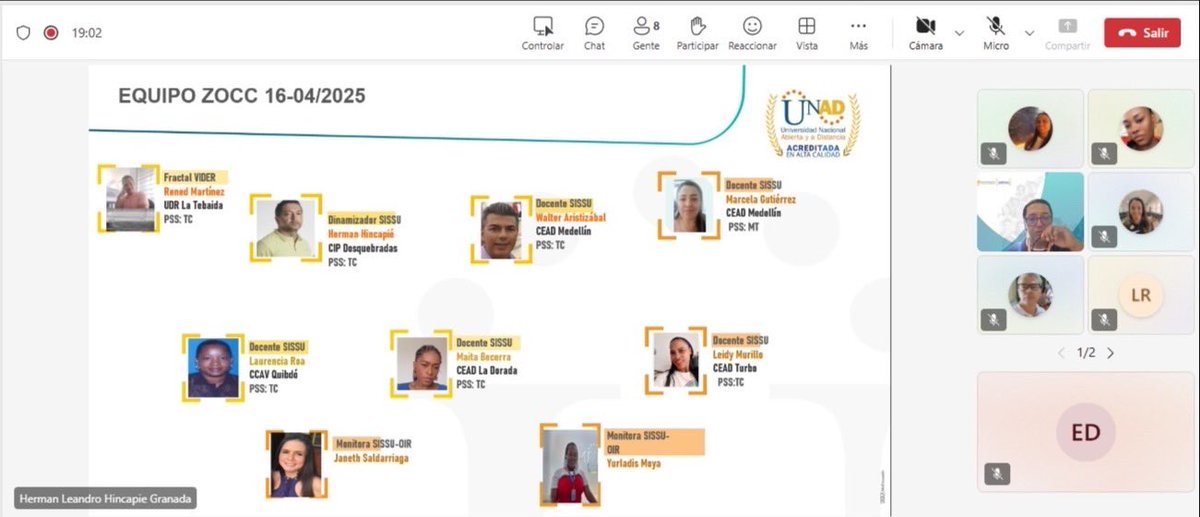Expand the microphone options dropdown arrow
1200x517 pixels.
point(1029,33)
